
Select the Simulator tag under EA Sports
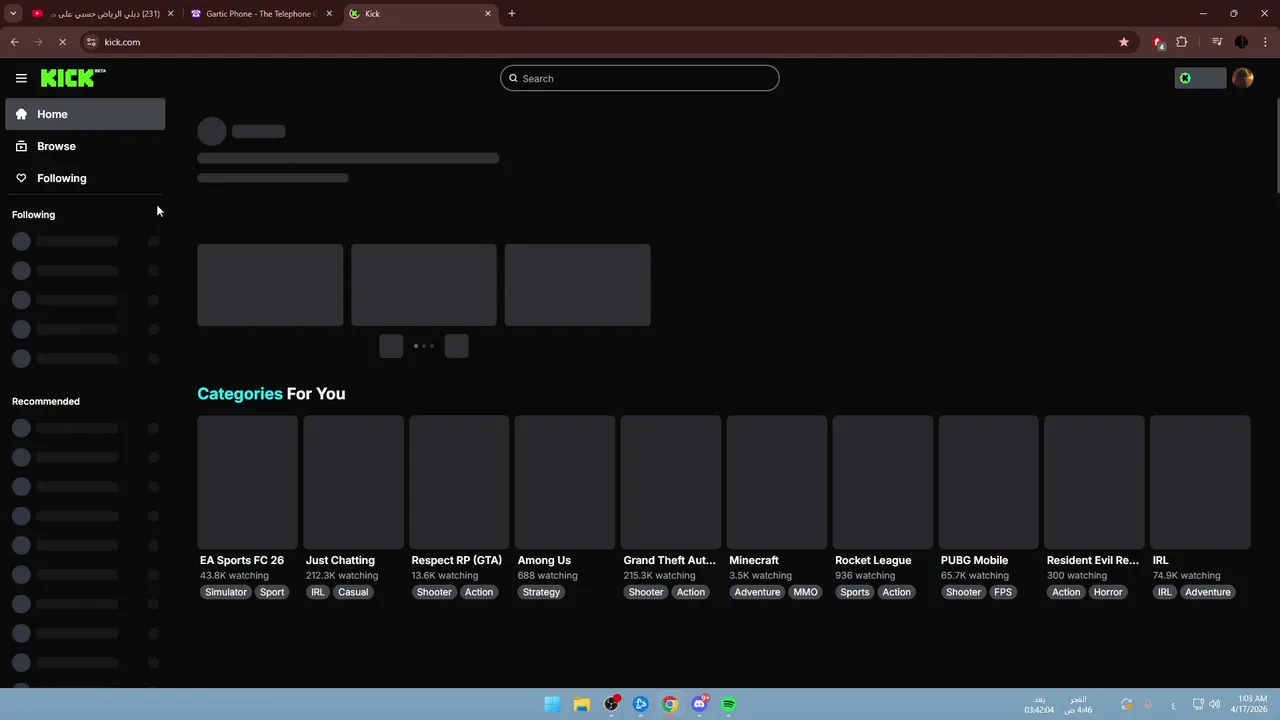click(x=226, y=592)
